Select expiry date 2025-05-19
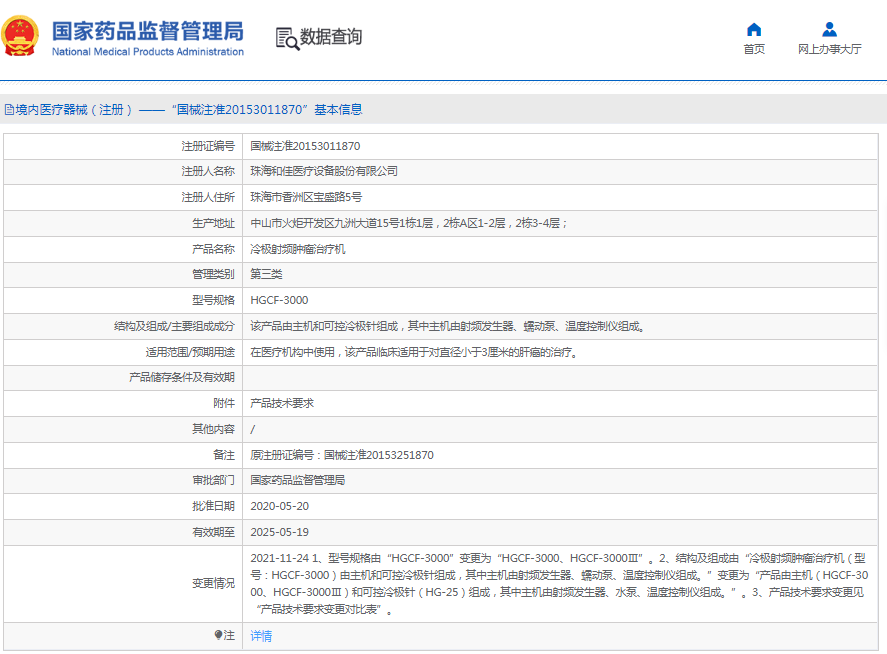 tap(279, 532)
